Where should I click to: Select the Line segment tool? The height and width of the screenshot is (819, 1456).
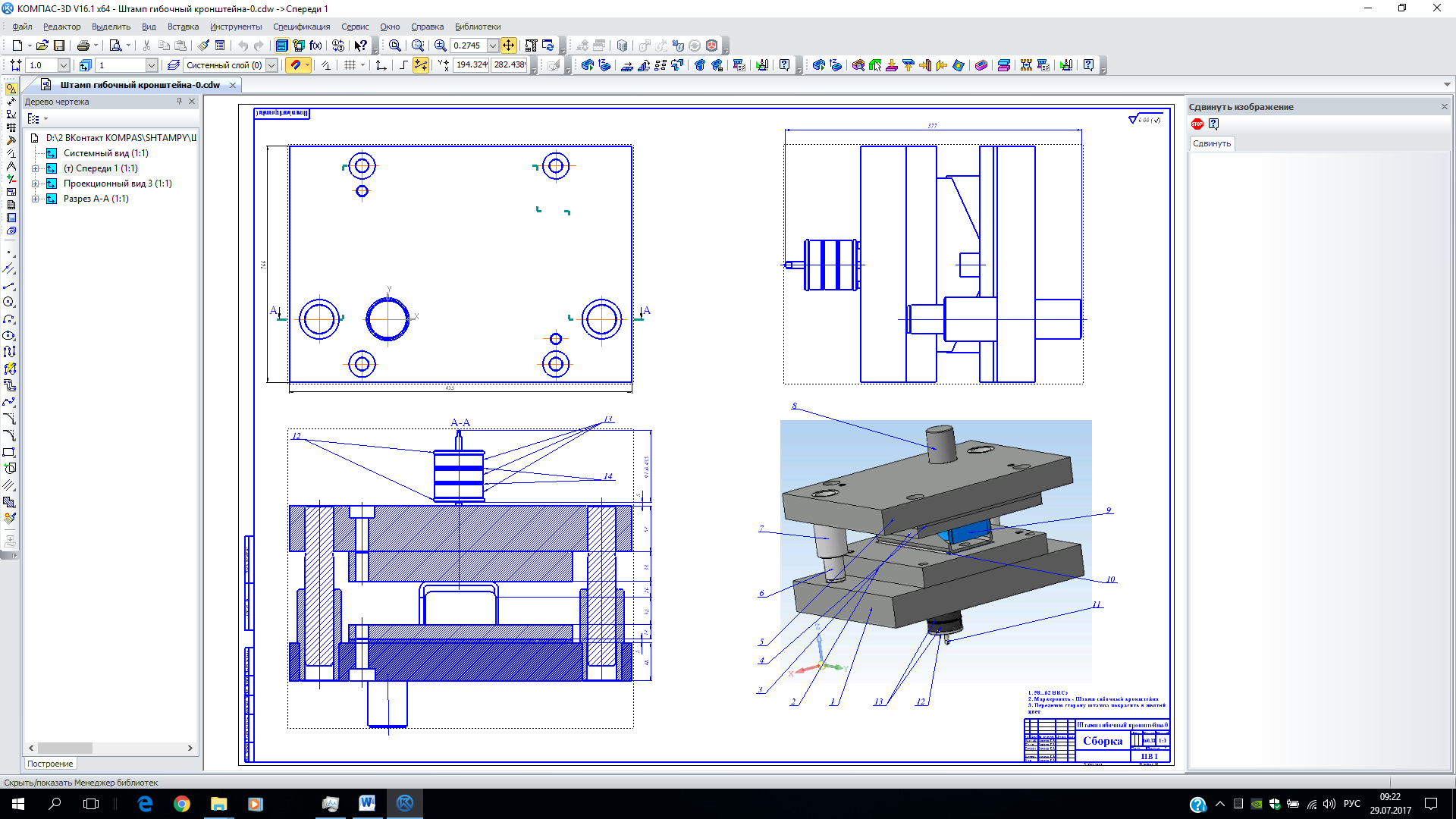9,286
